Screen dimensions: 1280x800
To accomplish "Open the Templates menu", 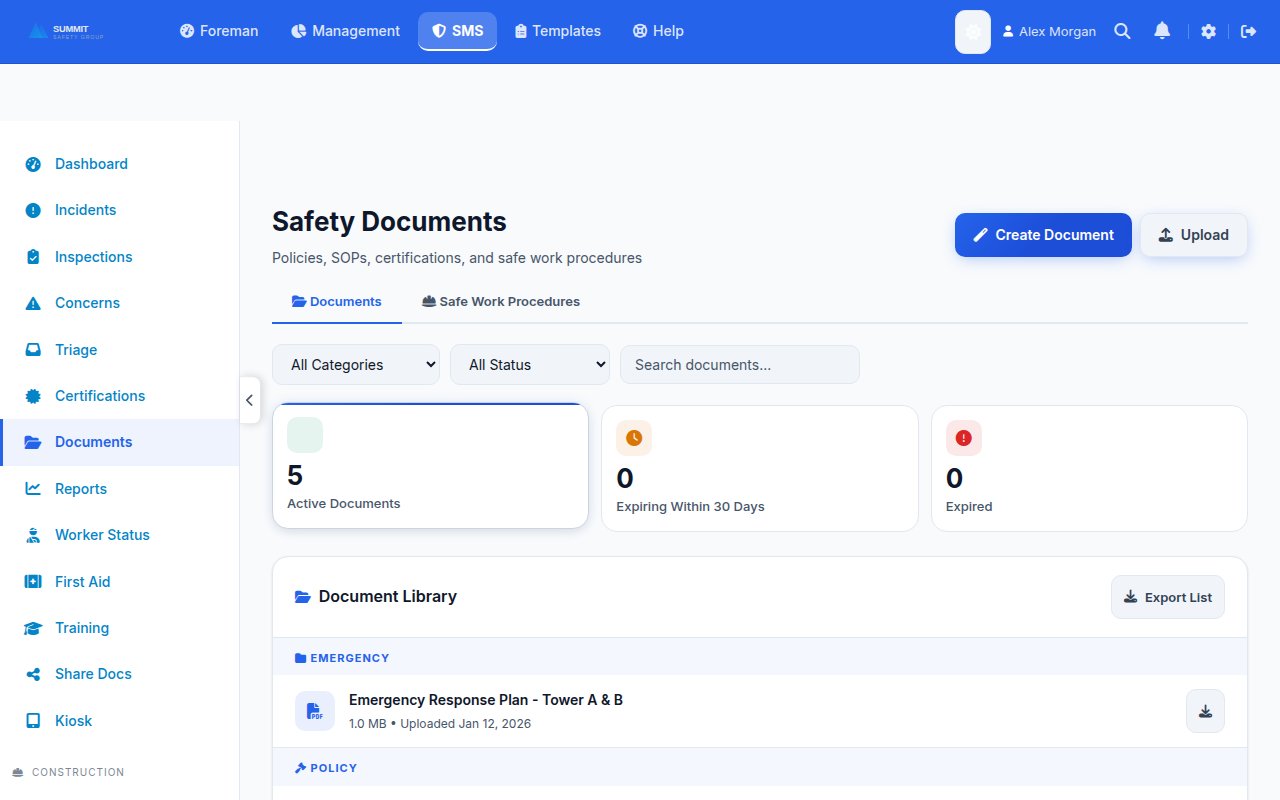I will tap(557, 31).
